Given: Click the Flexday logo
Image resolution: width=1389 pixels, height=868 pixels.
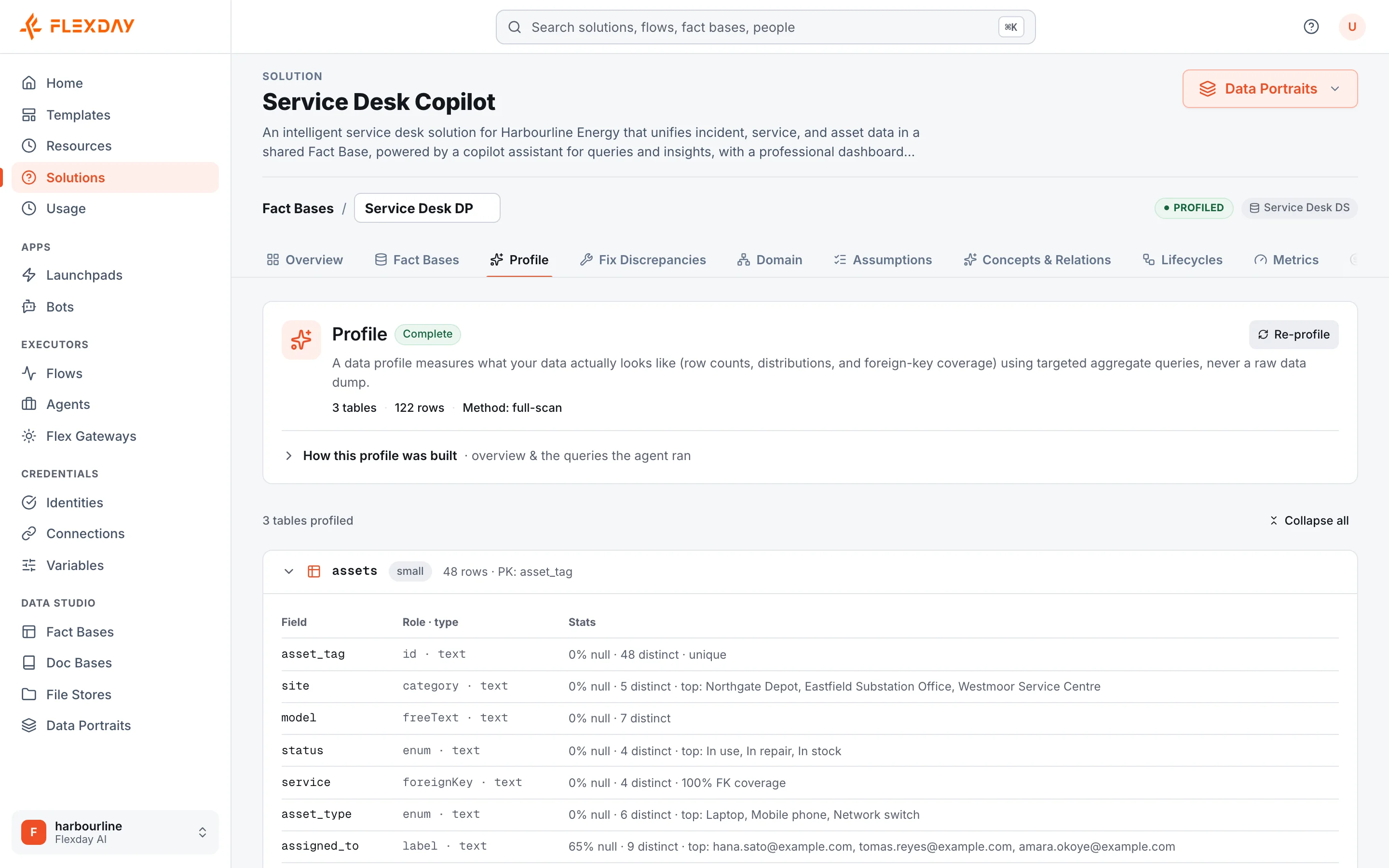Looking at the screenshot, I should coord(77,26).
